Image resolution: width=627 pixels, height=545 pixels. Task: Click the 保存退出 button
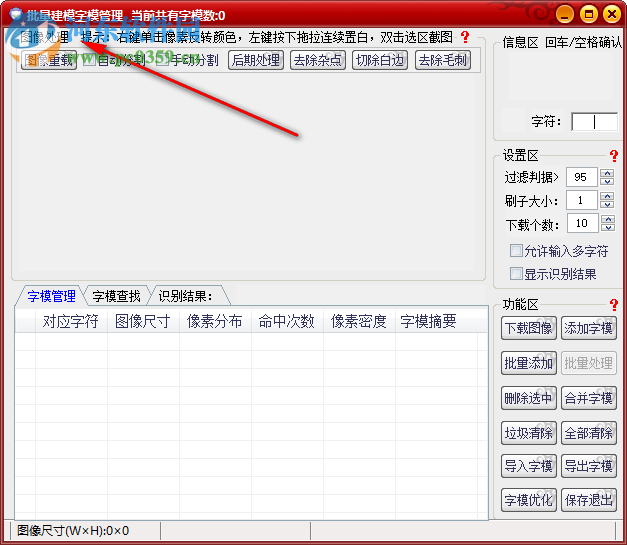[x=589, y=500]
